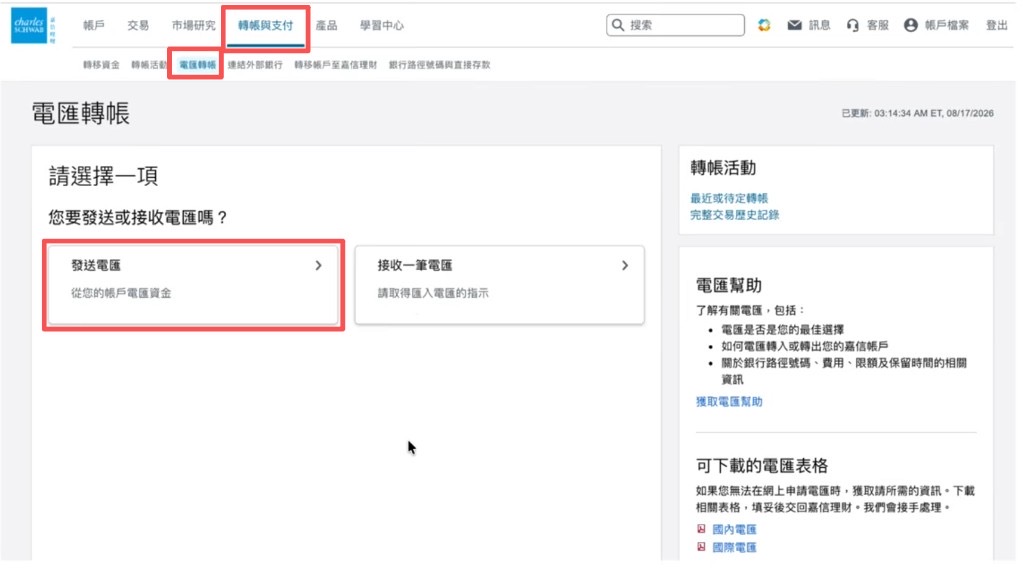Viewport: 1024px width, 568px height.
Task: Open 銀行路徑號碼與直接存款 submenu item
Action: [440, 65]
